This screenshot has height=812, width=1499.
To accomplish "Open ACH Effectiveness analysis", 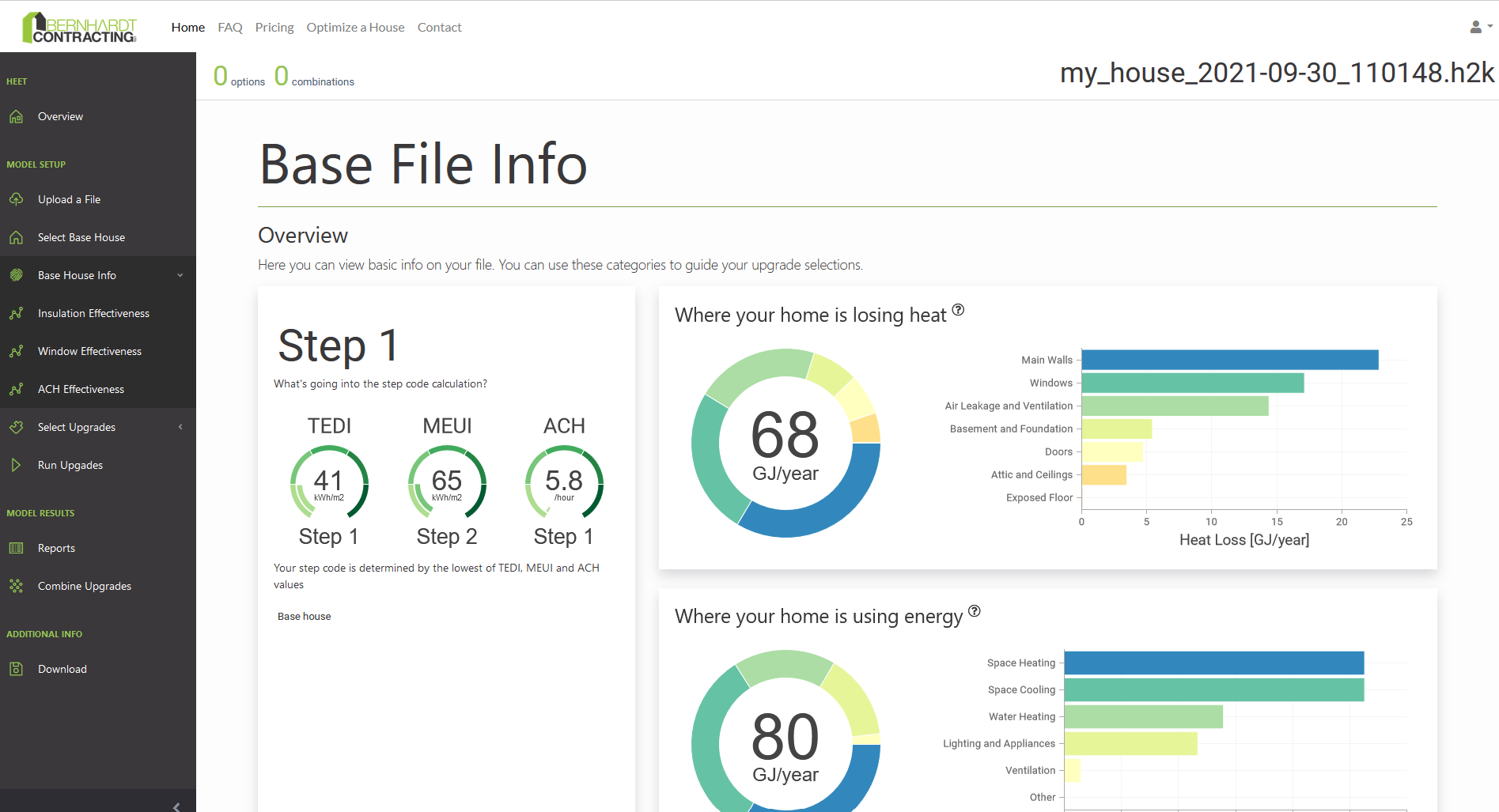I will (x=81, y=389).
